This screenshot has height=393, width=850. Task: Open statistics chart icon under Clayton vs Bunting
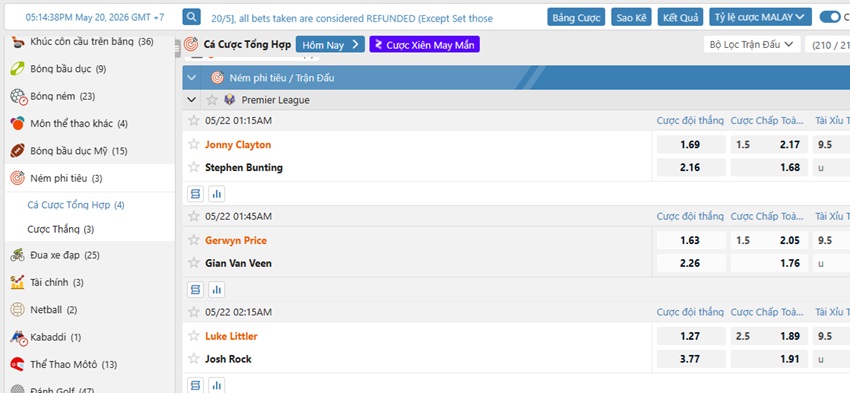coord(216,194)
